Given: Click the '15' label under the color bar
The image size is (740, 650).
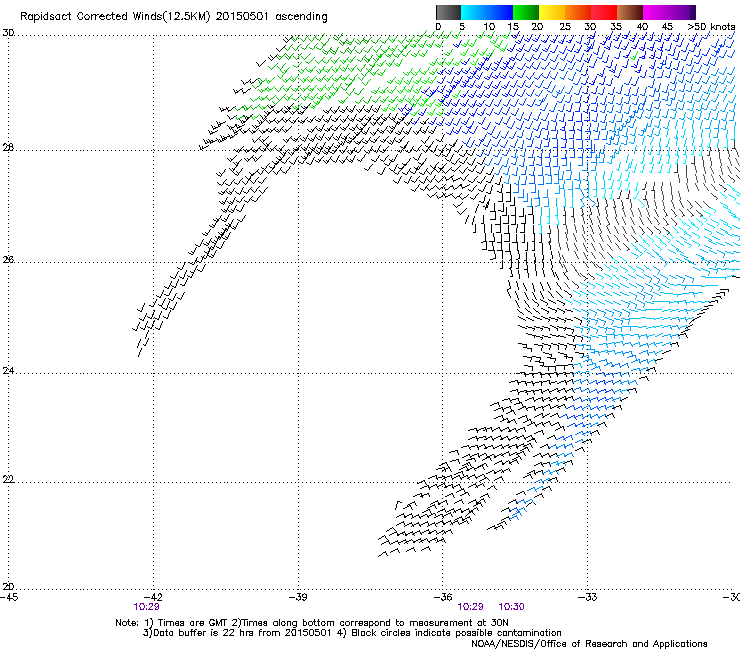Looking at the screenshot, I should click(513, 27).
